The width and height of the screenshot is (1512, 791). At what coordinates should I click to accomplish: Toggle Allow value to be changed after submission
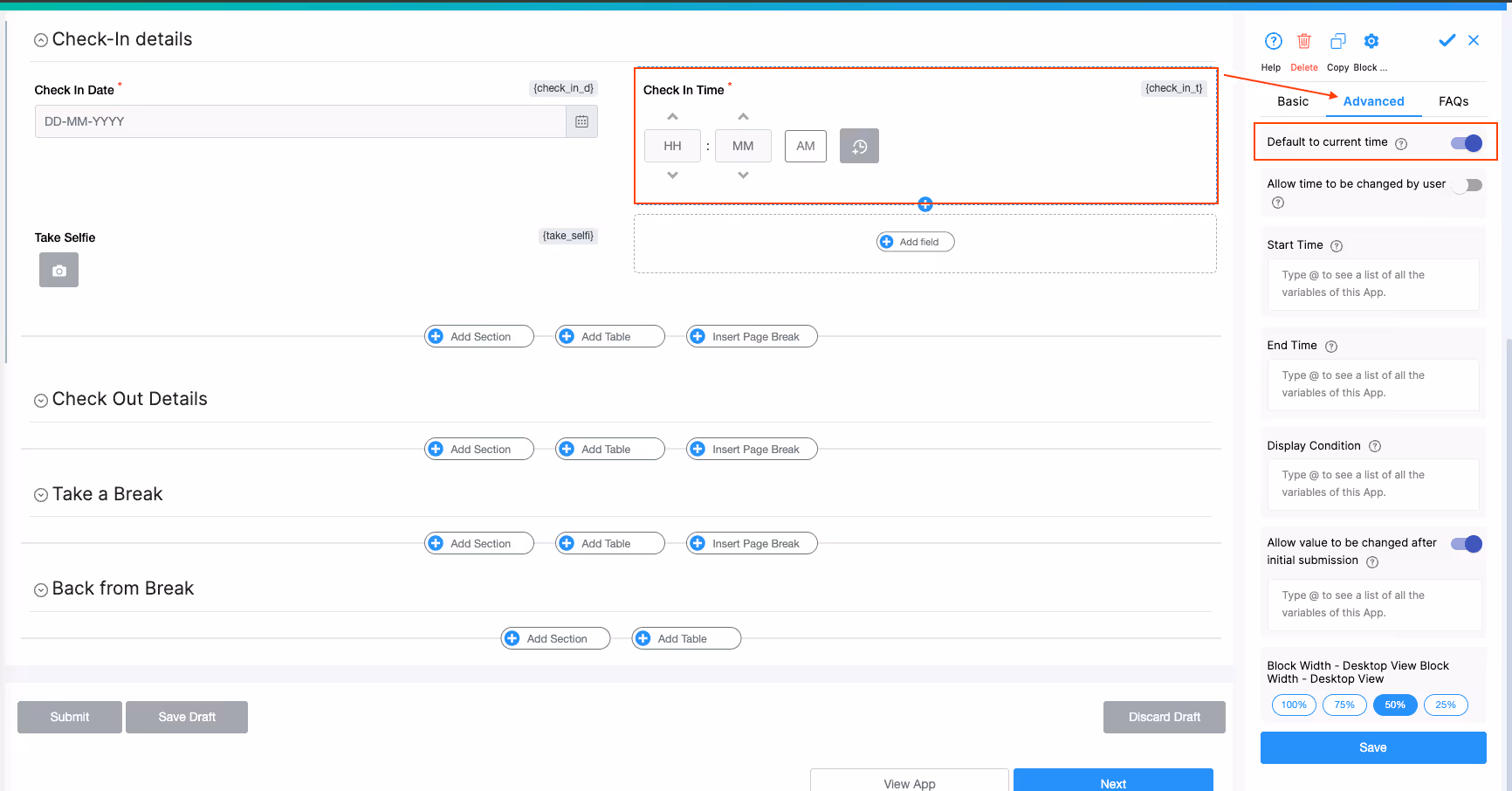pos(1467,544)
